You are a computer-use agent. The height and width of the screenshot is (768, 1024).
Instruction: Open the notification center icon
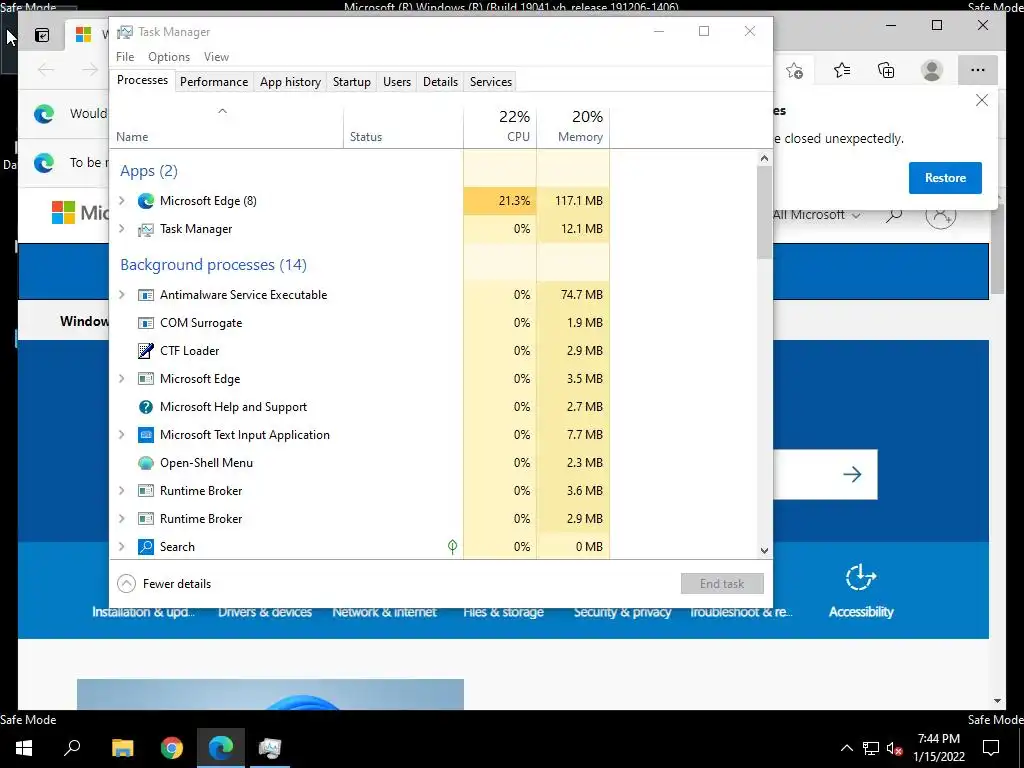pos(991,748)
